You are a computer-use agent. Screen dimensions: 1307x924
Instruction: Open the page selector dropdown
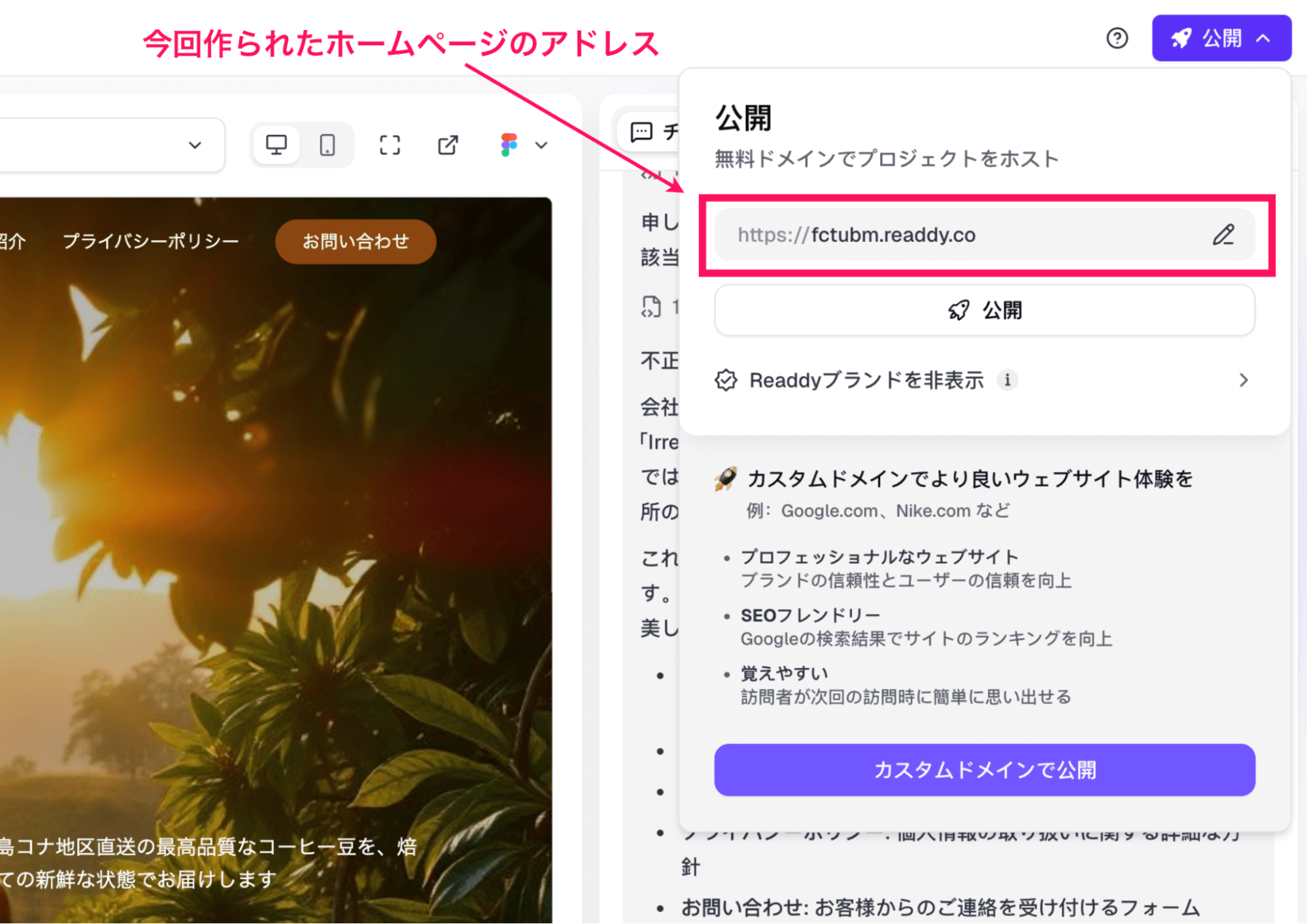click(194, 145)
